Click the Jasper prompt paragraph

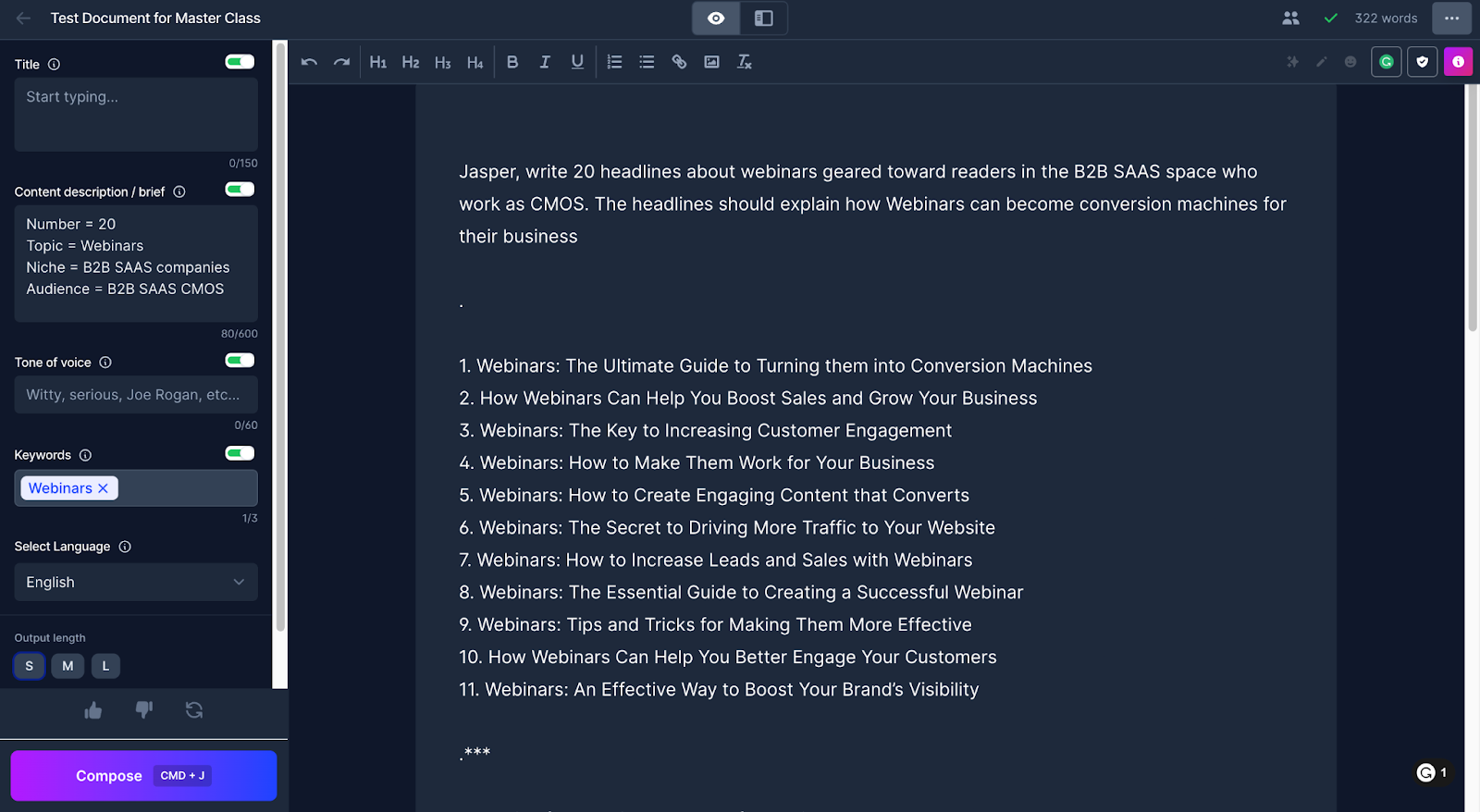click(x=872, y=204)
